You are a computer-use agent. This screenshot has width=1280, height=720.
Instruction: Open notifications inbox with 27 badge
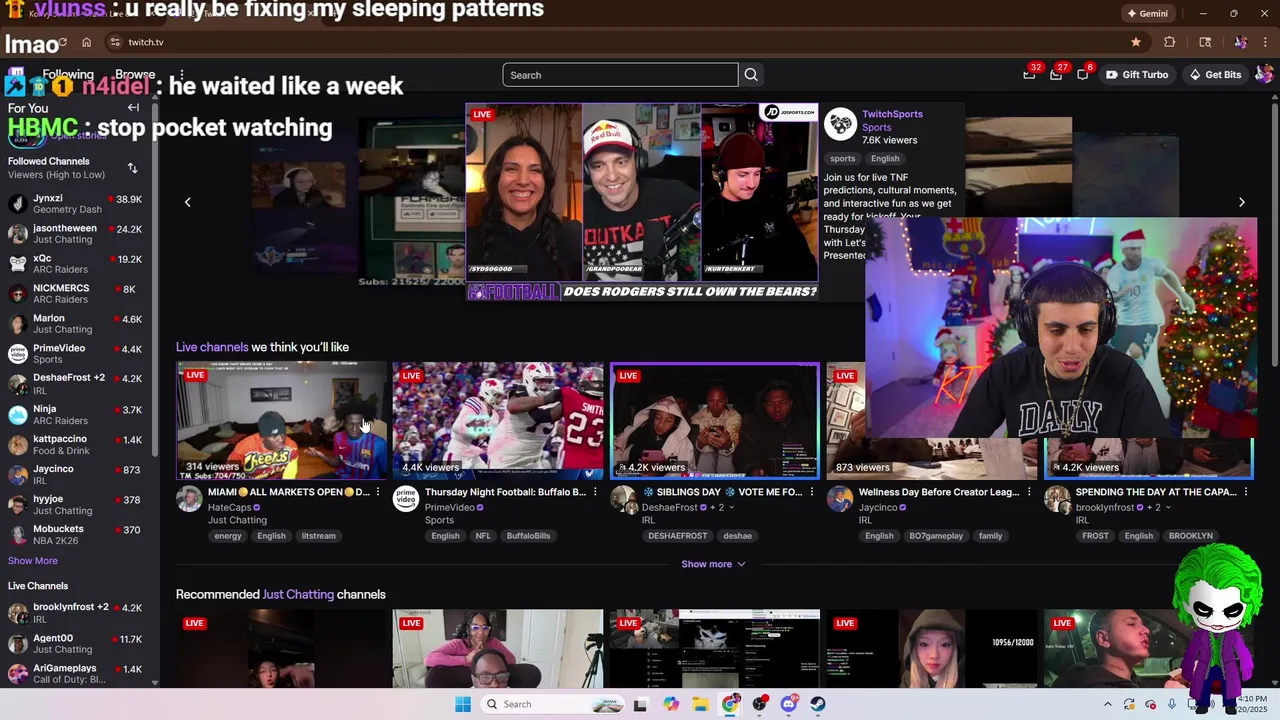point(1056,75)
